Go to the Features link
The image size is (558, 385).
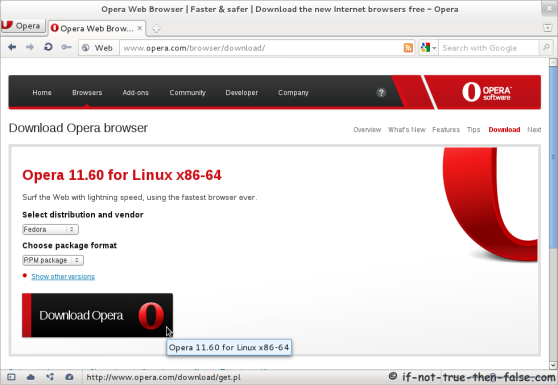pos(446,130)
